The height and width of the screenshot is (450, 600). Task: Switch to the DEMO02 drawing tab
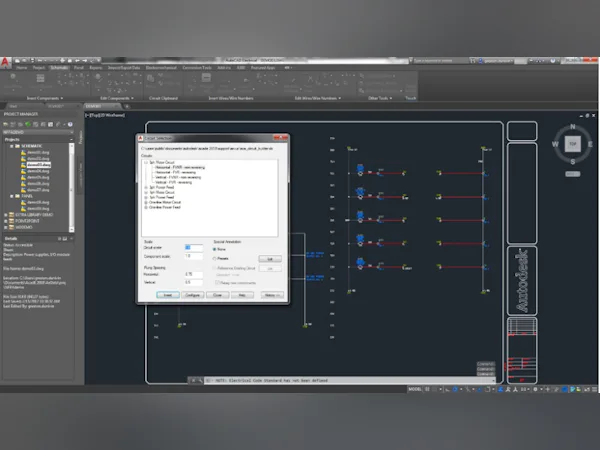click(55, 106)
